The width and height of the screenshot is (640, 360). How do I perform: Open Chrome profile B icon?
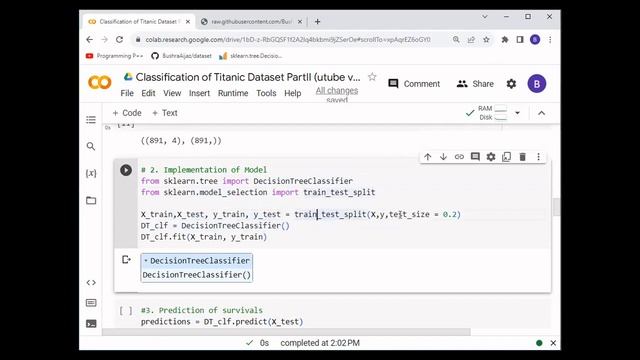coord(535,40)
